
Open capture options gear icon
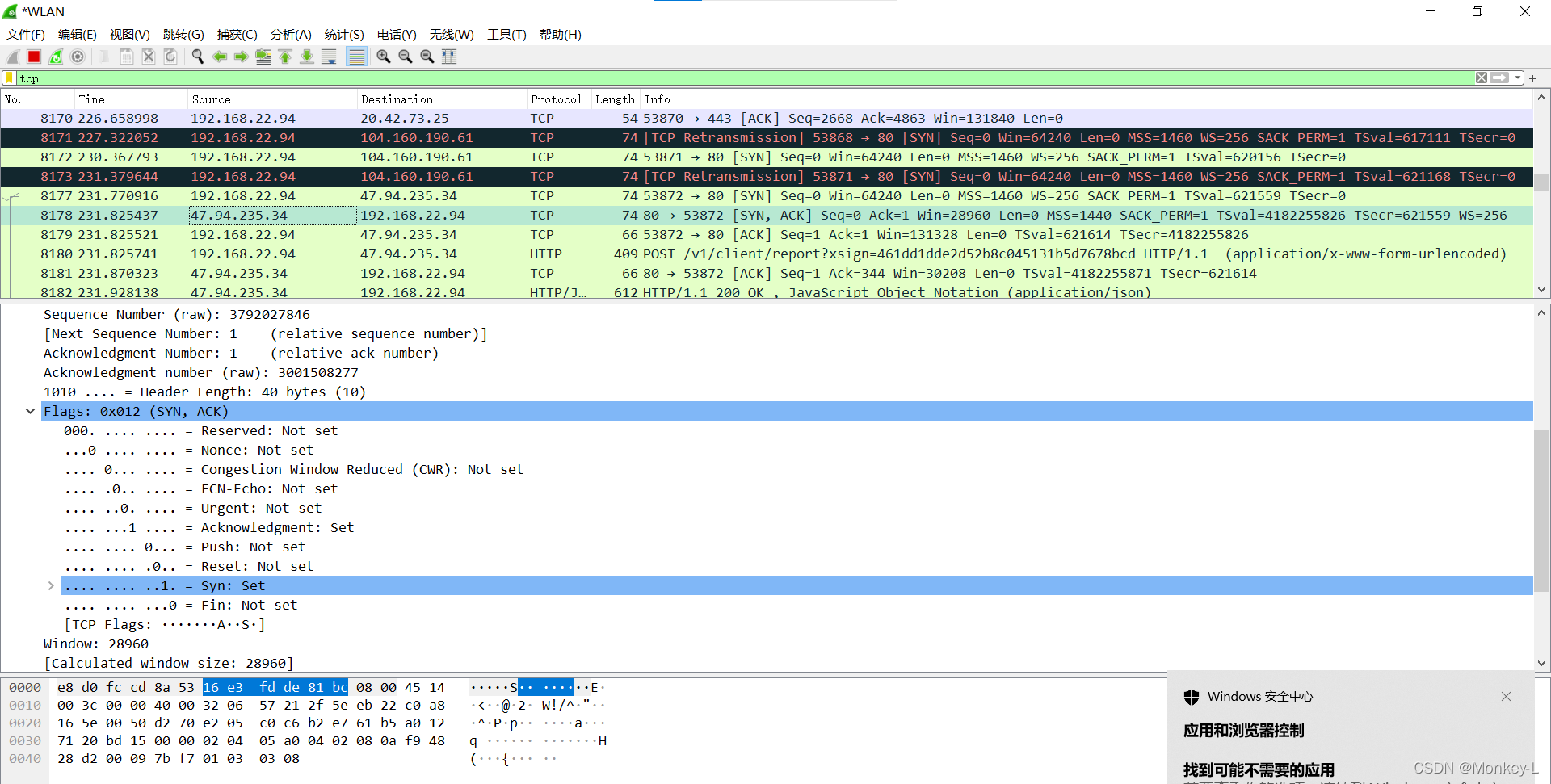coord(78,57)
